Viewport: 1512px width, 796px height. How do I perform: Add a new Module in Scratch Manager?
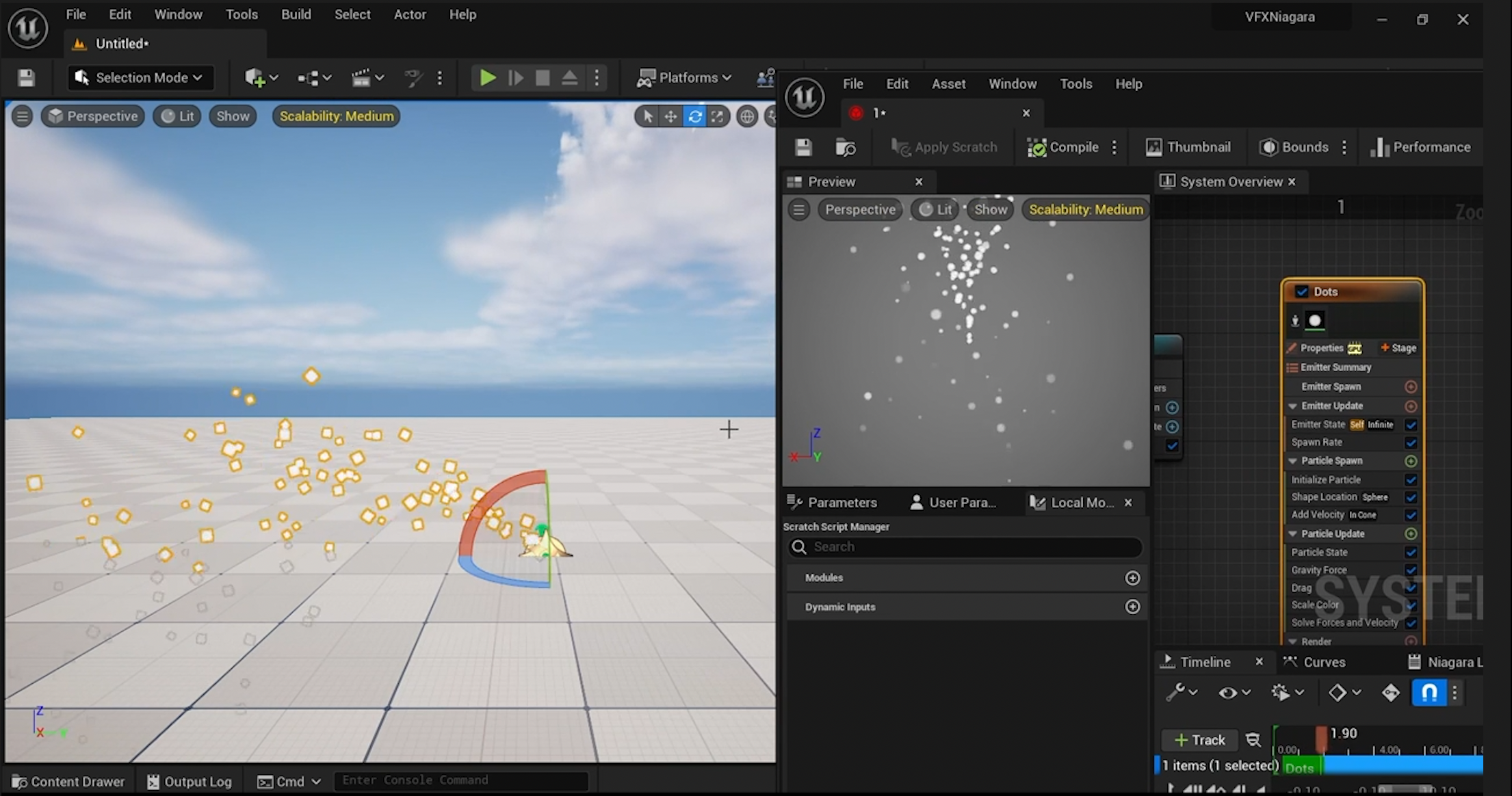1132,578
